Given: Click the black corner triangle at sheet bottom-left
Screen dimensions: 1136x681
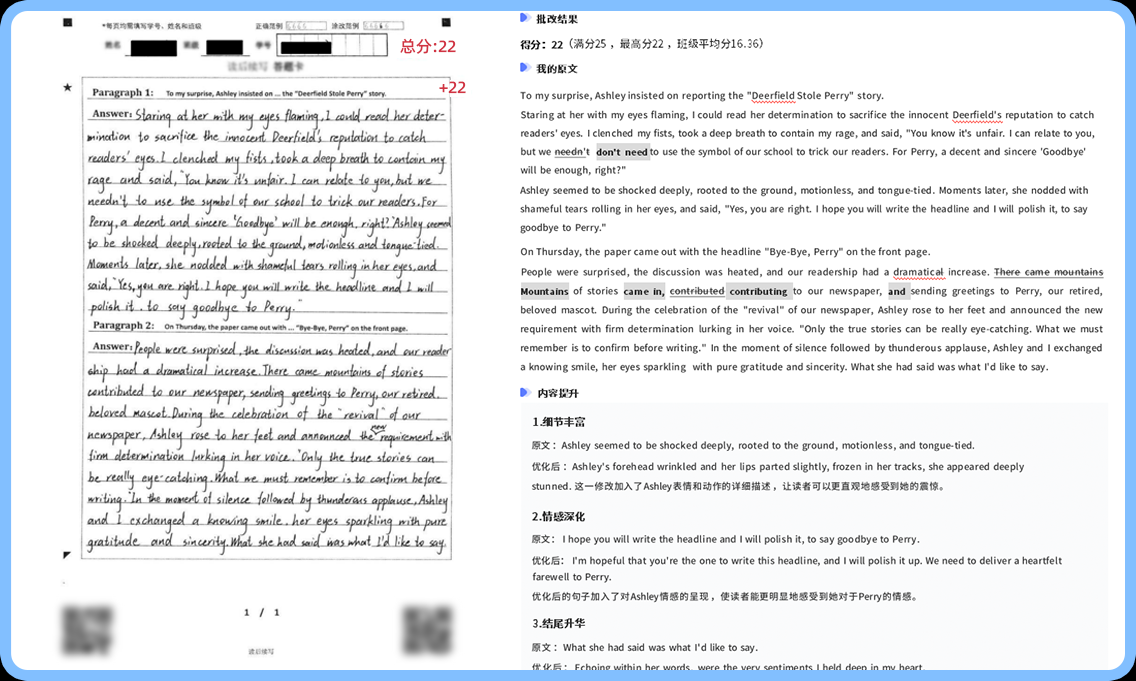Looking at the screenshot, I should click(x=67, y=555).
